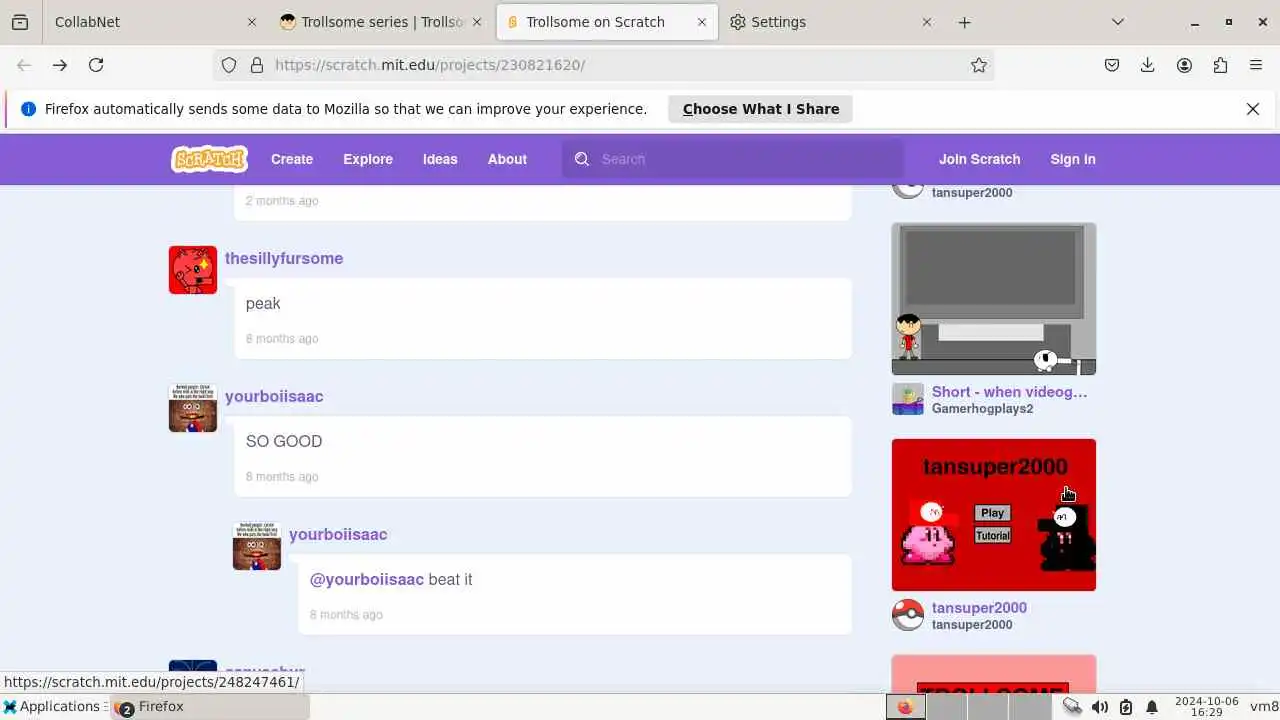This screenshot has width=1280, height=720.
Task: Click the 'SO GOOD' comment text
Action: [284, 441]
